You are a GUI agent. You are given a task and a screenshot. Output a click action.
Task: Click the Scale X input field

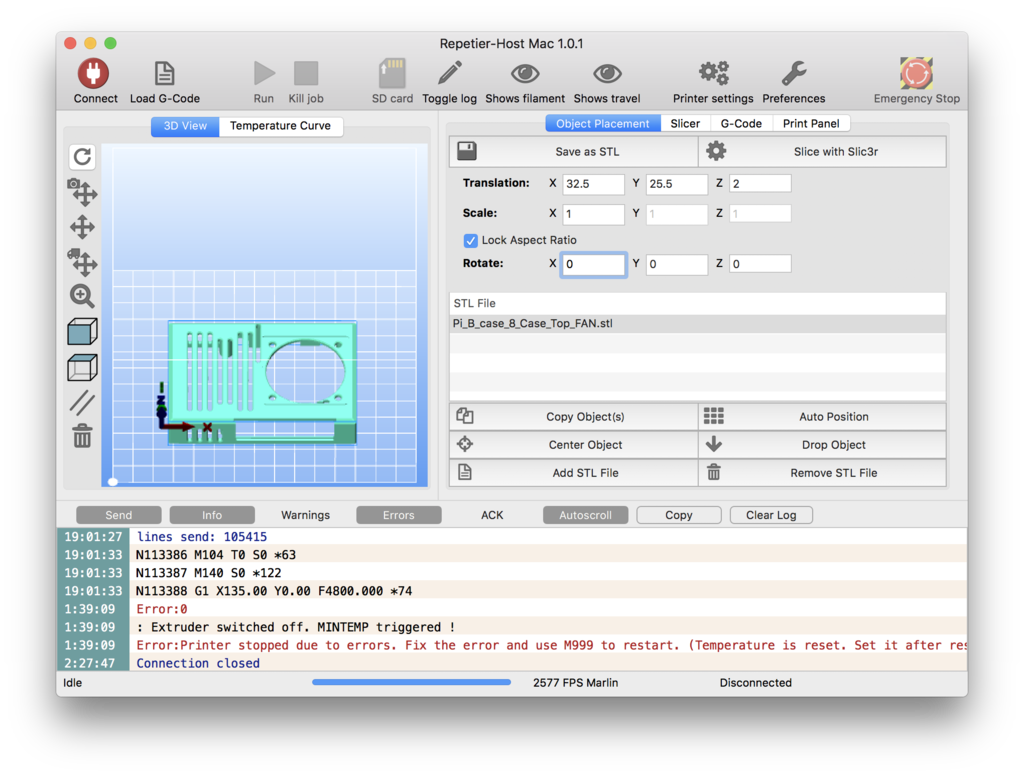(593, 214)
